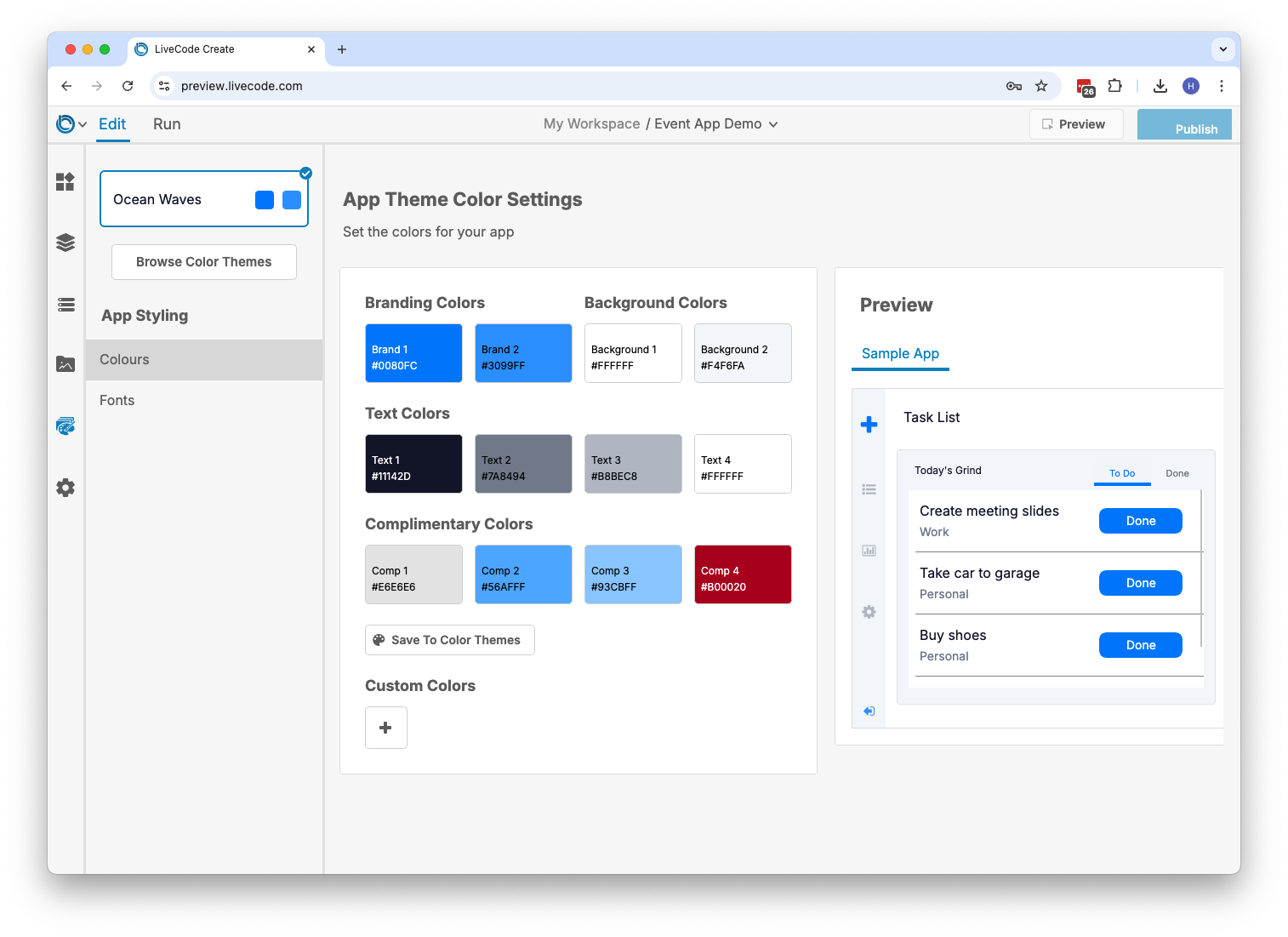
Task: Select the blue app styling palette icon
Action: pyautogui.click(x=66, y=426)
